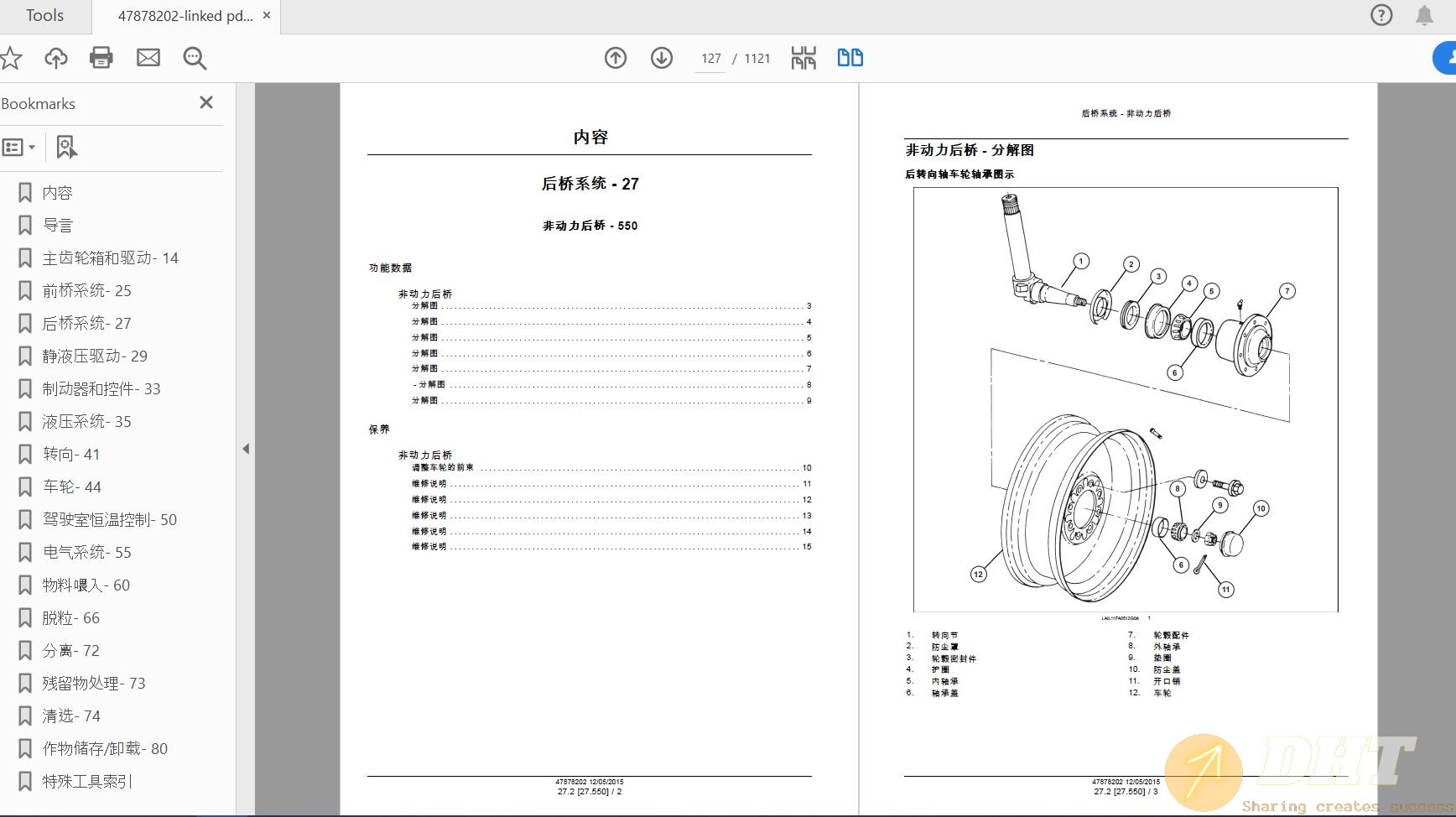Open the Tools tab
Viewport: 1456px width, 817px height.
[44, 15]
